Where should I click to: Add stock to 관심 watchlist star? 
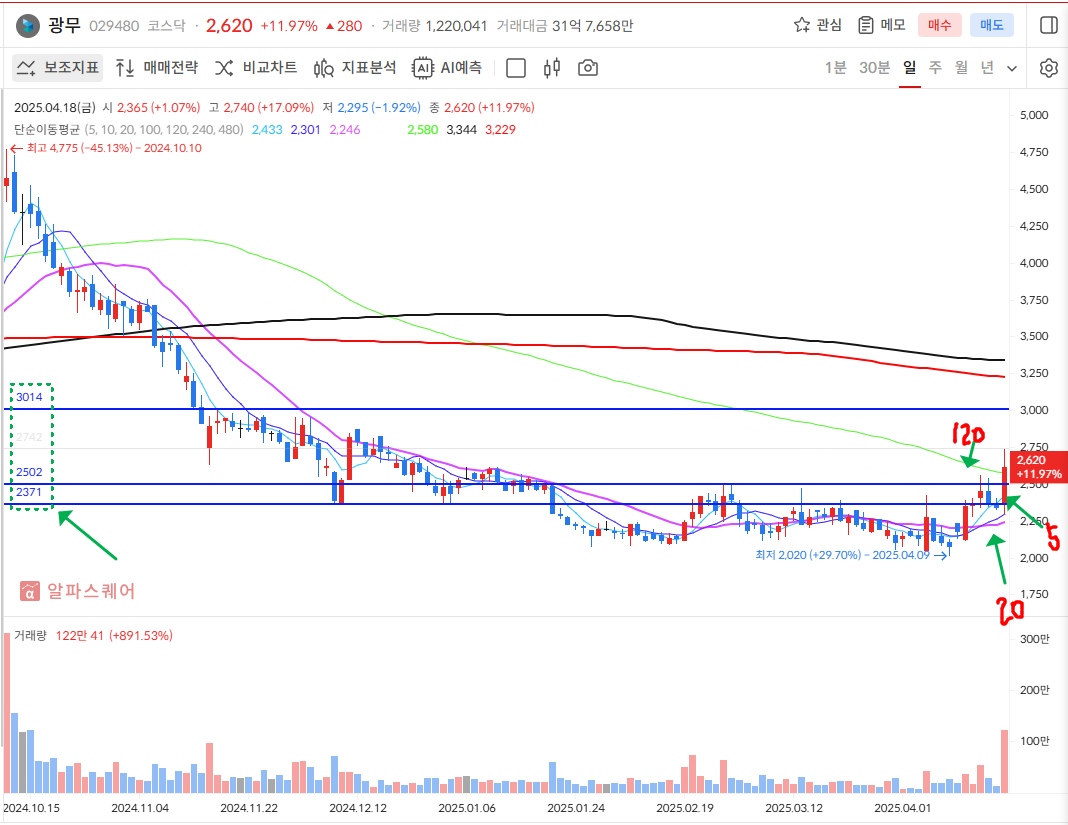tap(817, 25)
